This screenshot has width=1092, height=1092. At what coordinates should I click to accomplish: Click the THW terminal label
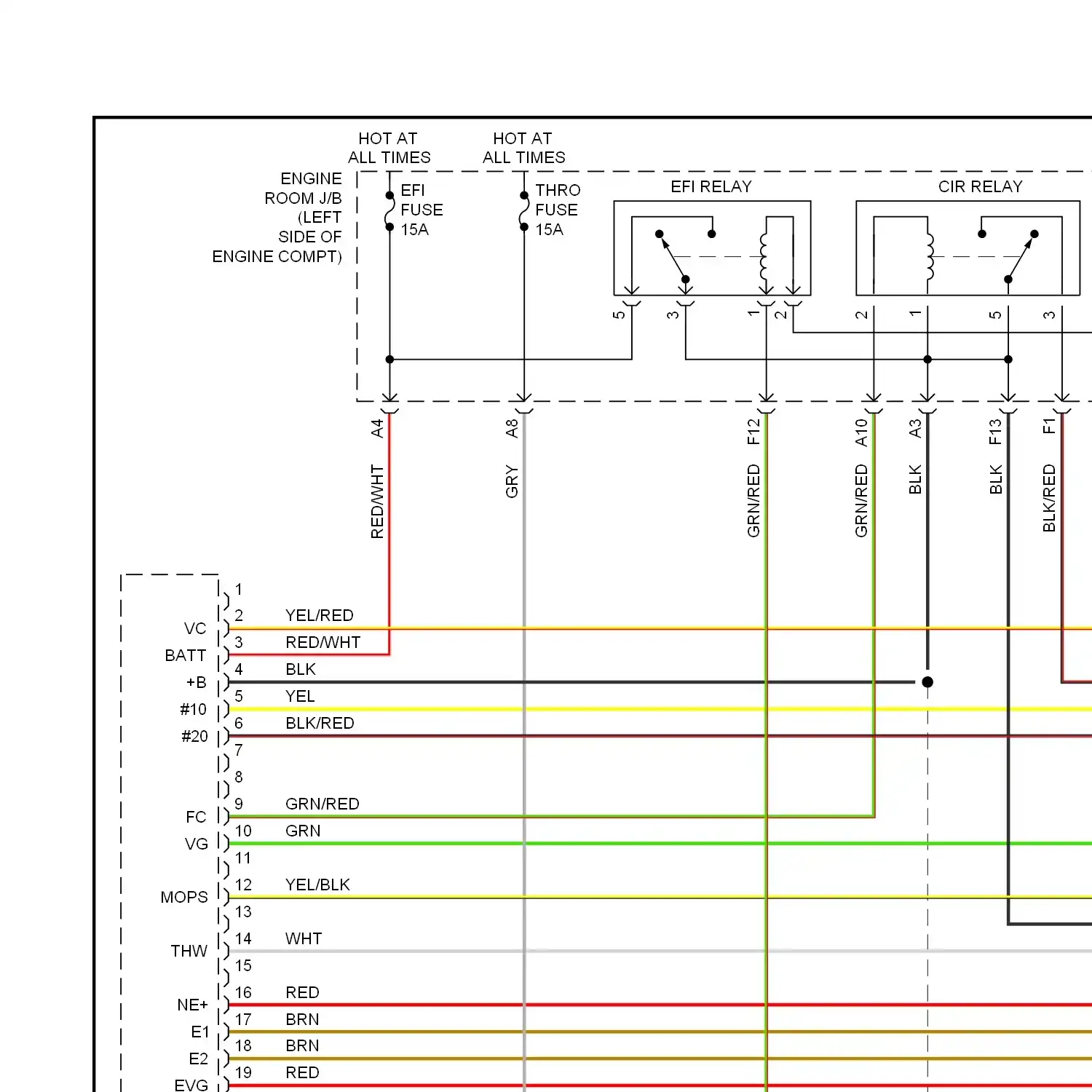tap(189, 951)
